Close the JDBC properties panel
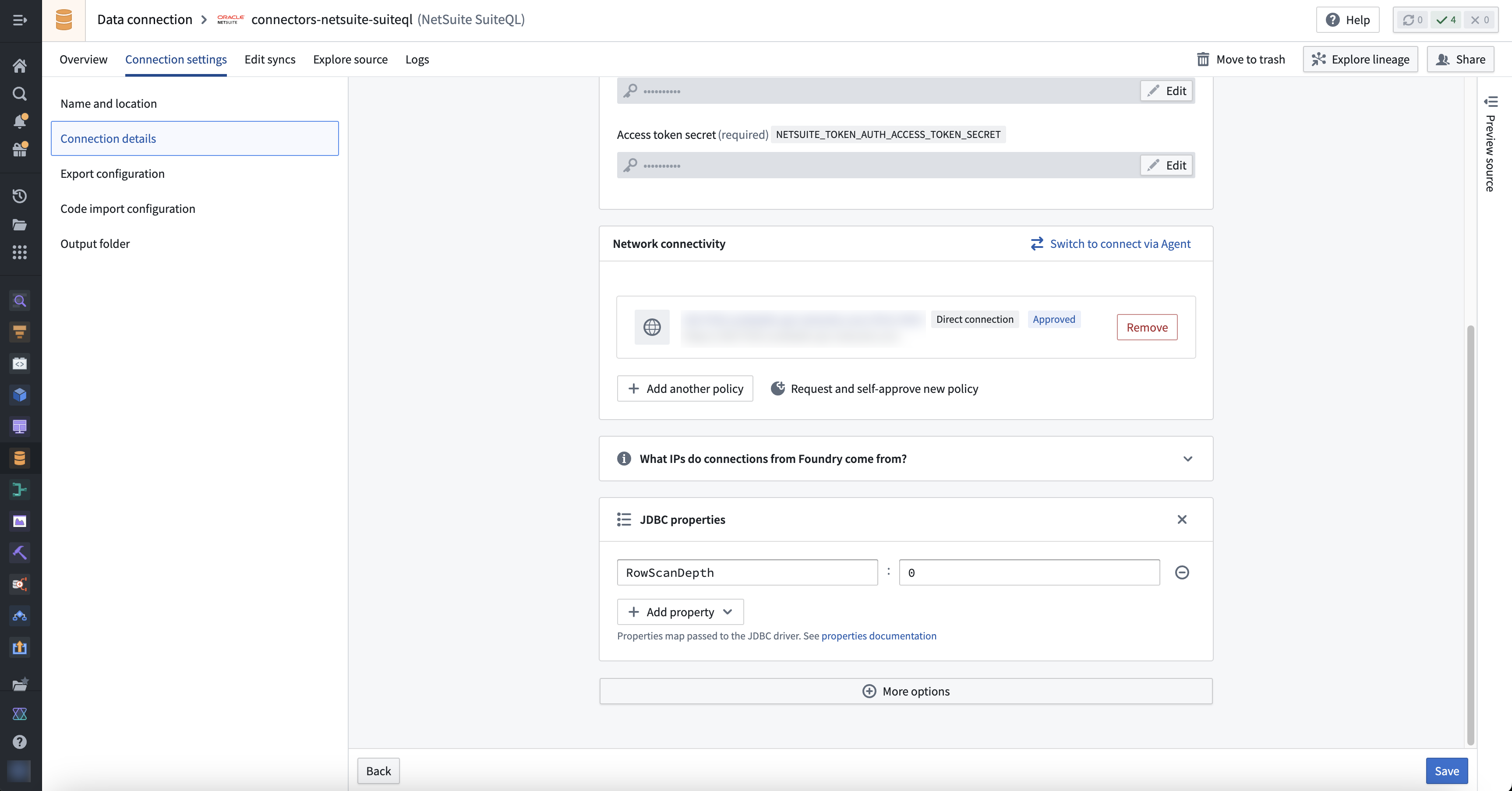Screen dimensions: 1512x791 (1182, 519)
